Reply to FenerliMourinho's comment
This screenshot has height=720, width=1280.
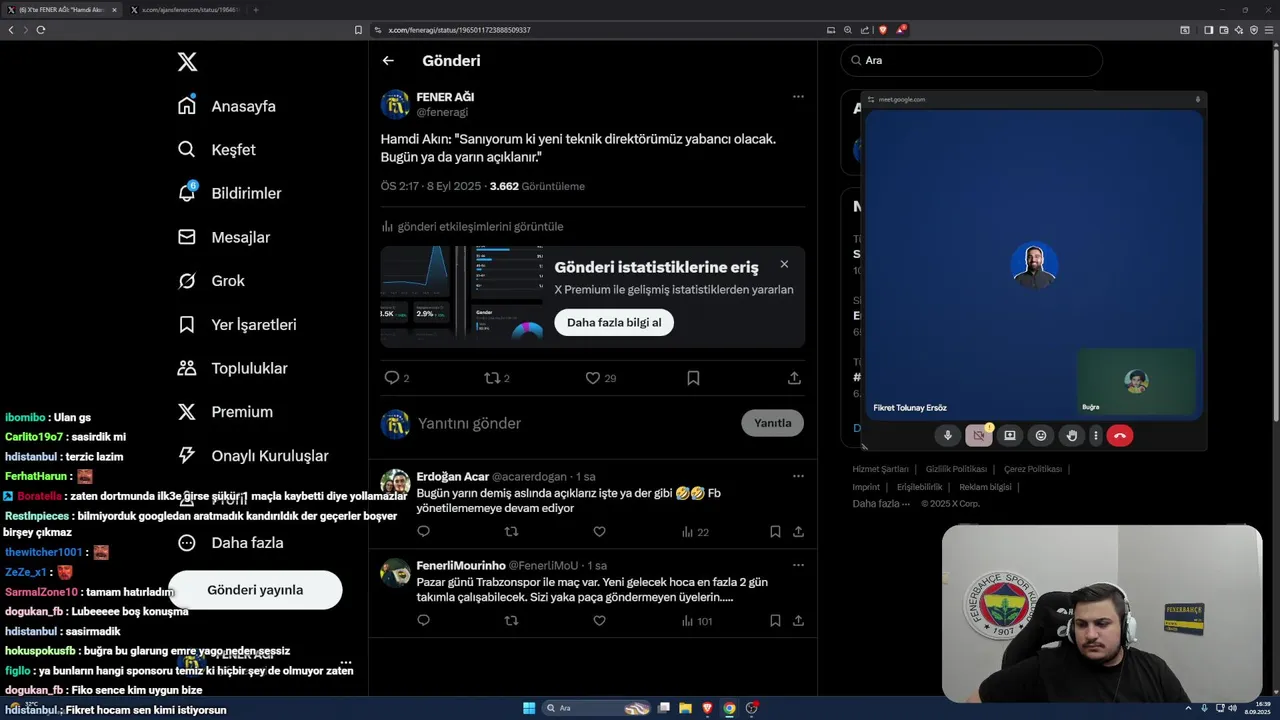[x=423, y=621]
